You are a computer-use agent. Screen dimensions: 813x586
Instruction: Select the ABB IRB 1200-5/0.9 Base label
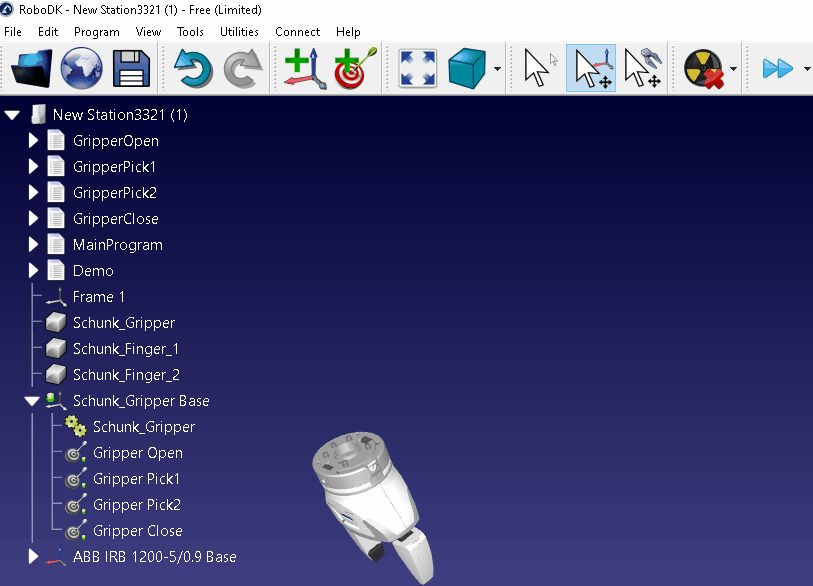click(155, 556)
